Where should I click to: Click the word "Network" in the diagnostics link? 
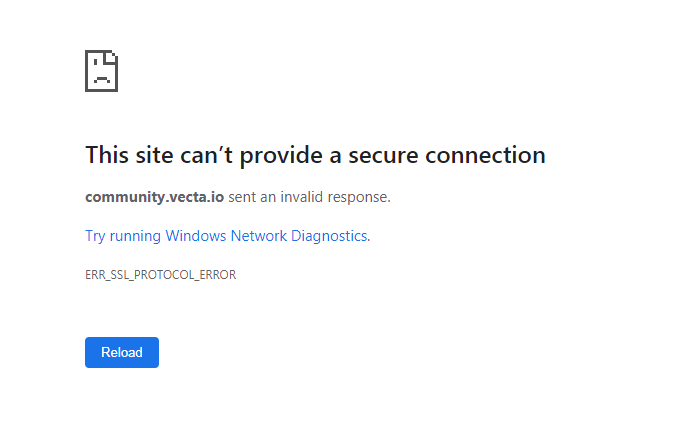click(x=258, y=236)
